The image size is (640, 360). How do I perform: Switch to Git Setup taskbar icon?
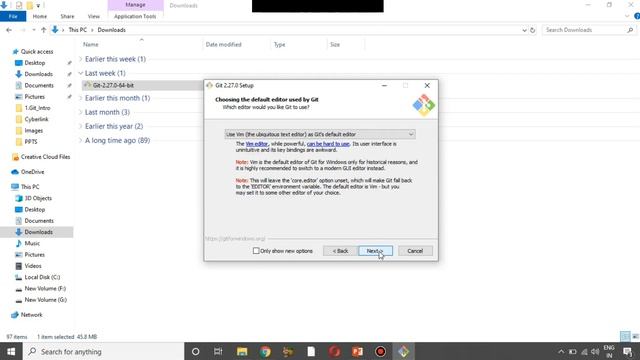(x=403, y=351)
